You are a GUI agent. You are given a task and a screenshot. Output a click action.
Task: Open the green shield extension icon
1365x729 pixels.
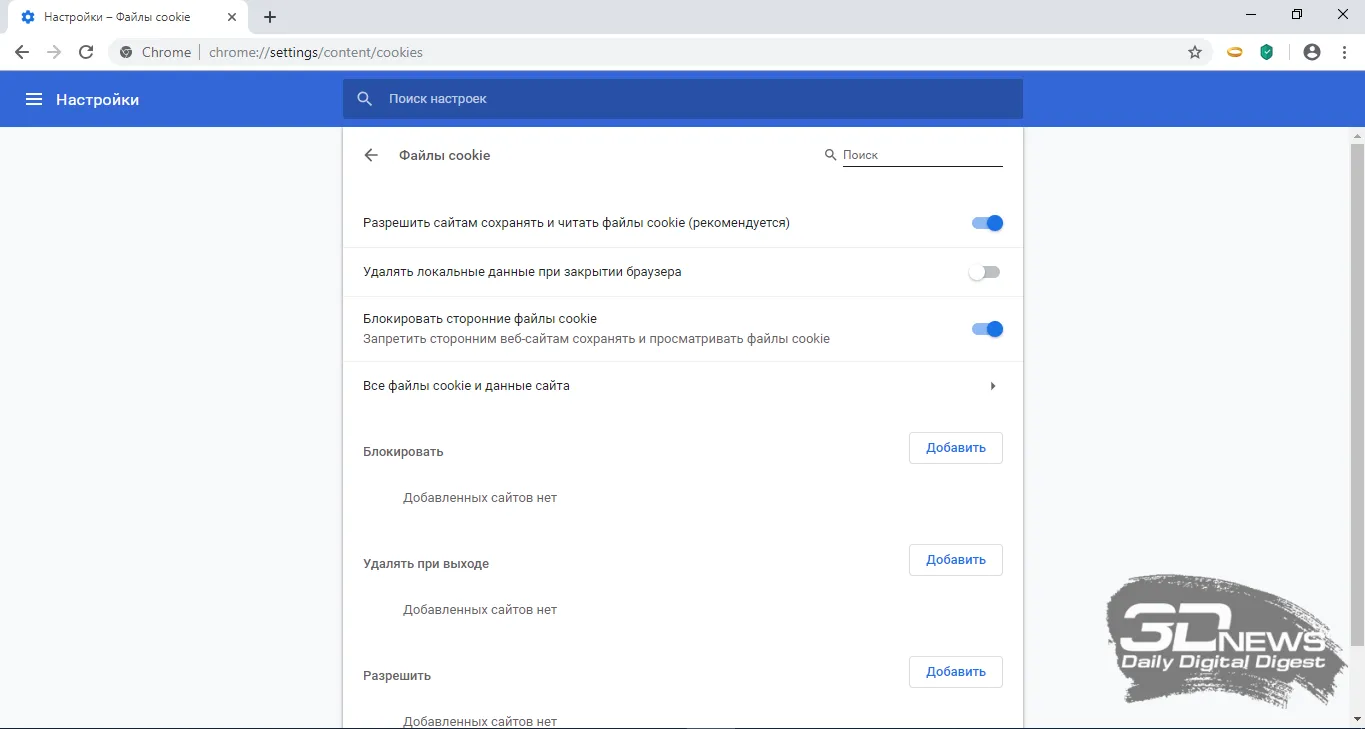point(1267,52)
